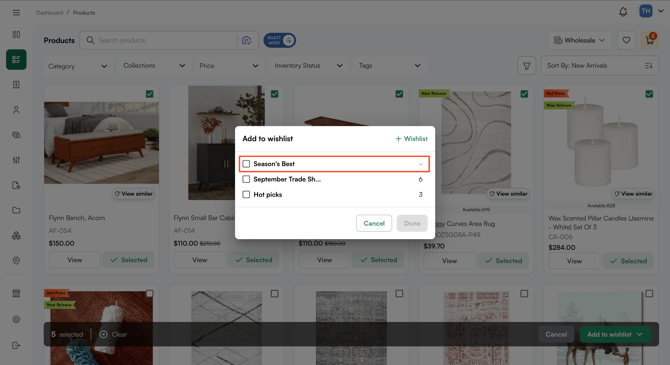Check the Season's Best wishlist checkbox
The height and width of the screenshot is (365, 670).
(x=246, y=164)
